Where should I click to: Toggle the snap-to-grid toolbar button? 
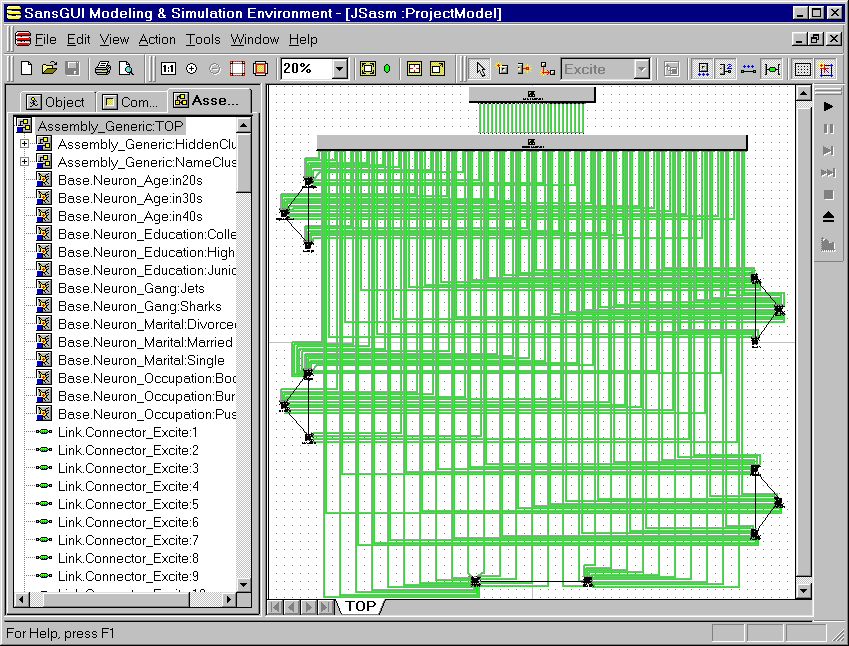pyautogui.click(x=825, y=69)
